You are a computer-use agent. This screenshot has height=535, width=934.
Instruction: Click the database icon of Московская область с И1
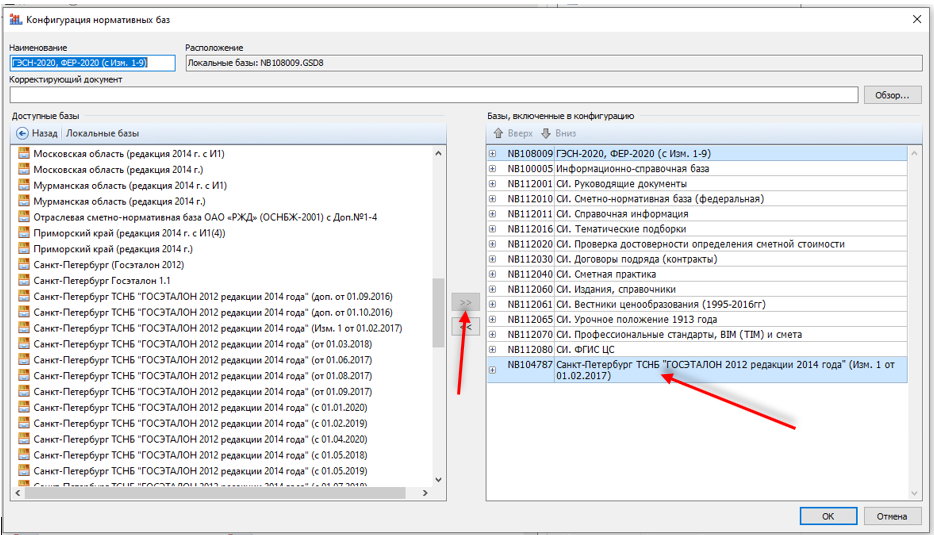point(24,153)
